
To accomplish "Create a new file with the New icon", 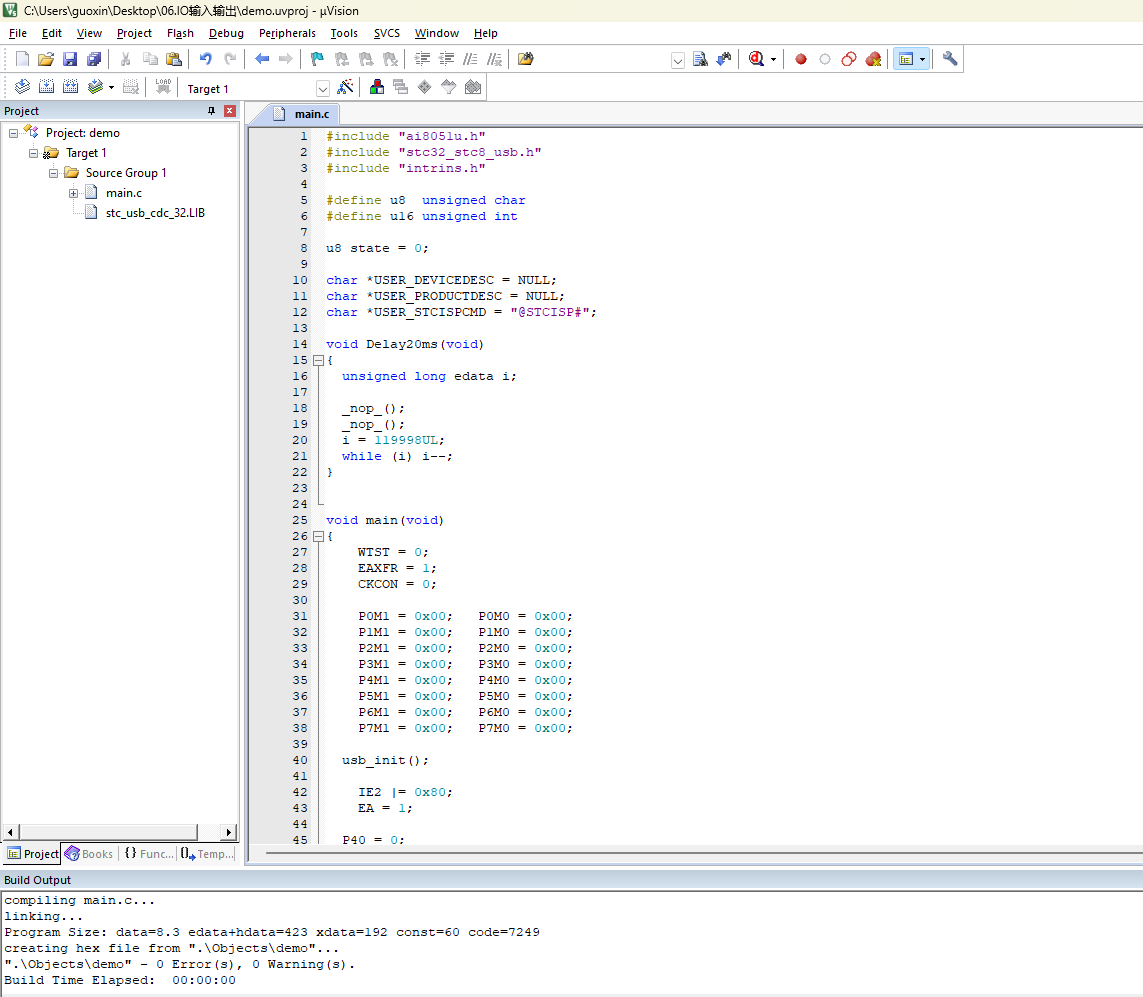I will (22, 59).
